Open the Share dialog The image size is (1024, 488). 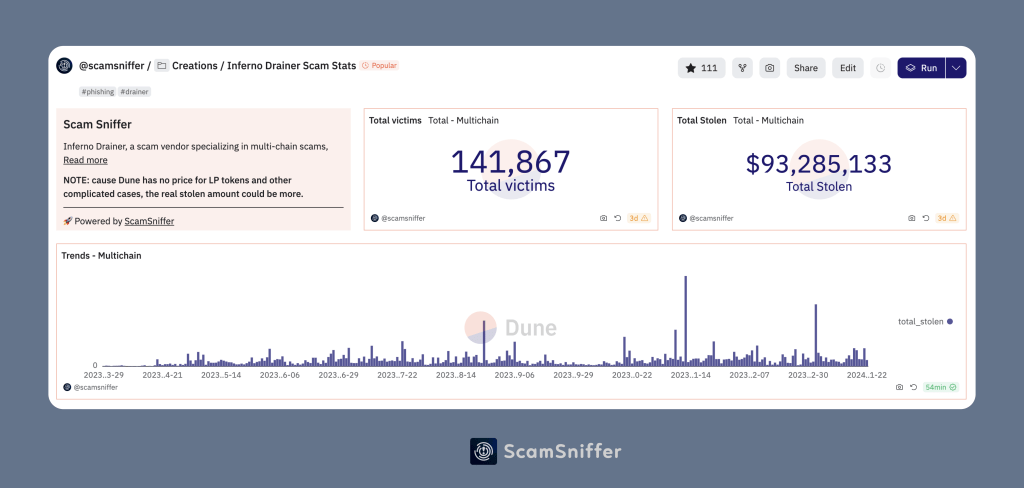click(805, 68)
